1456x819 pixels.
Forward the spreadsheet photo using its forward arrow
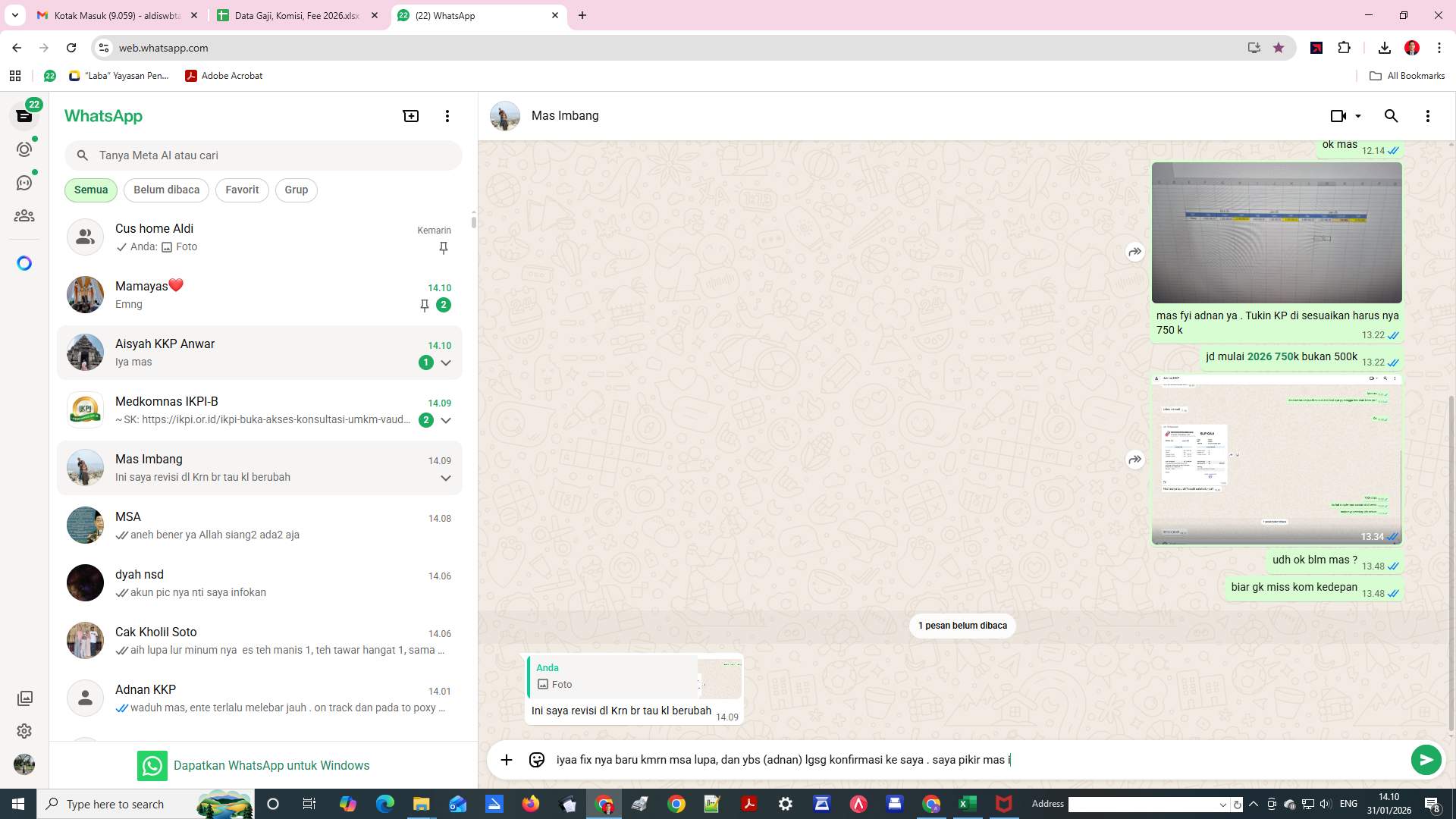click(1134, 251)
